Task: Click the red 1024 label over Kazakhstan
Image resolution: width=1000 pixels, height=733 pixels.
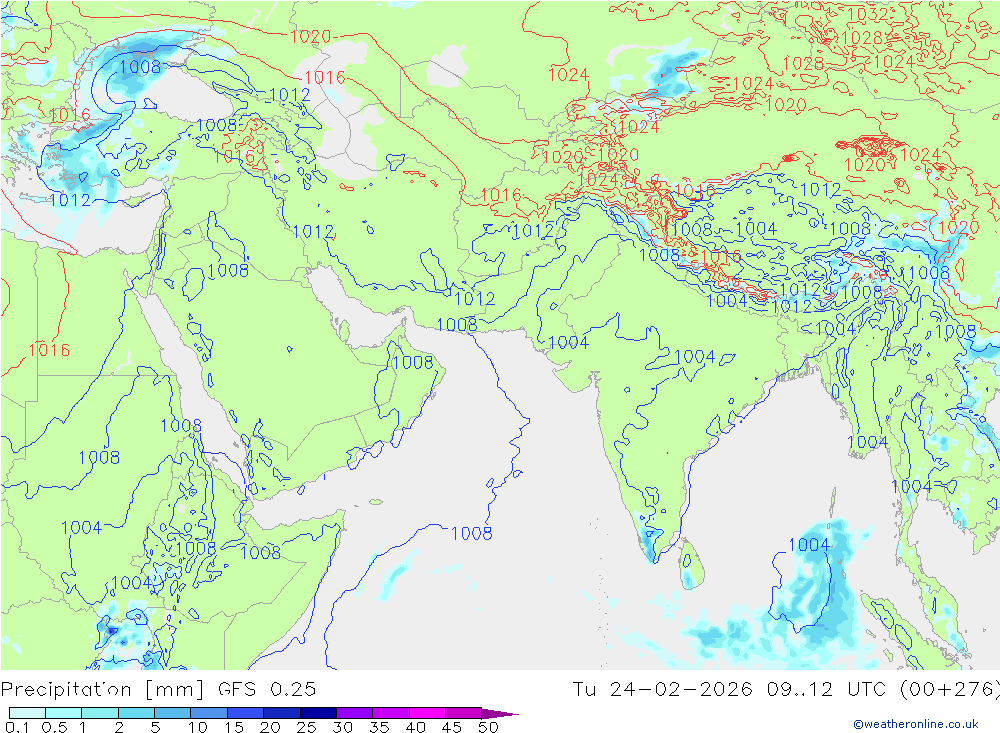Action: pyautogui.click(x=568, y=75)
